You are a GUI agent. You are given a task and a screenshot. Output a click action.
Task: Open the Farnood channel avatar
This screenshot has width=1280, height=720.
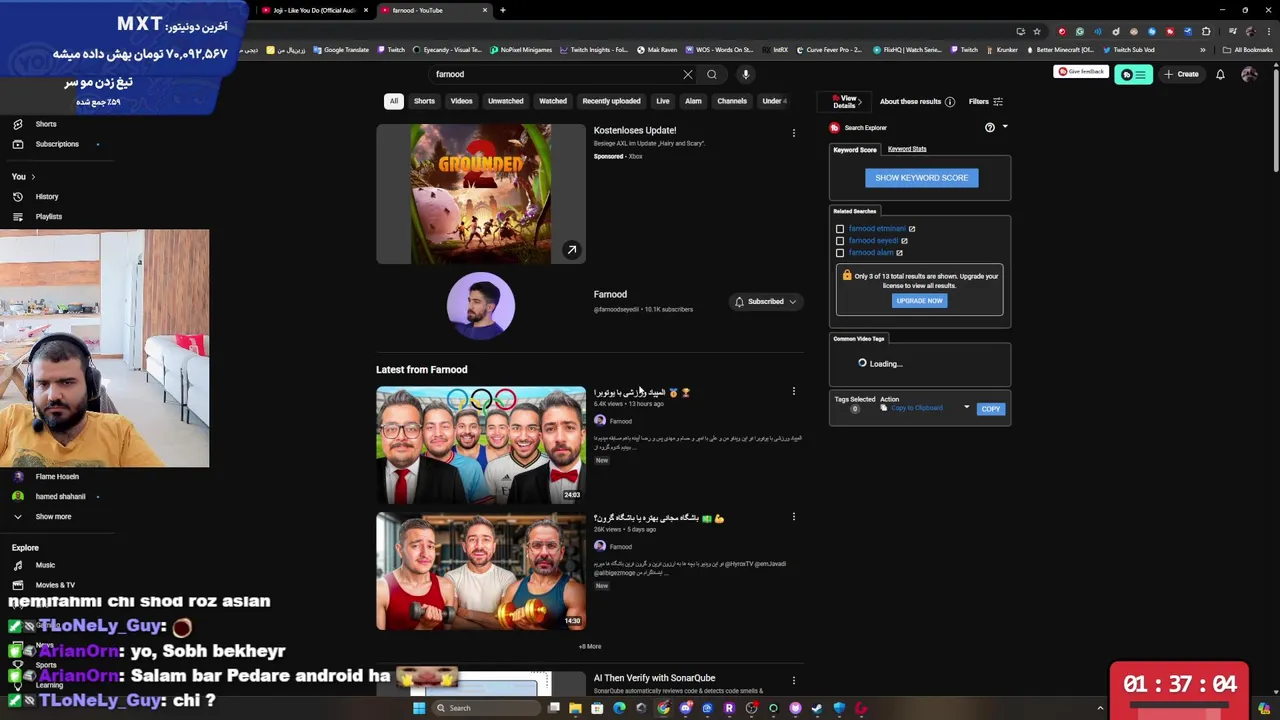pos(481,305)
